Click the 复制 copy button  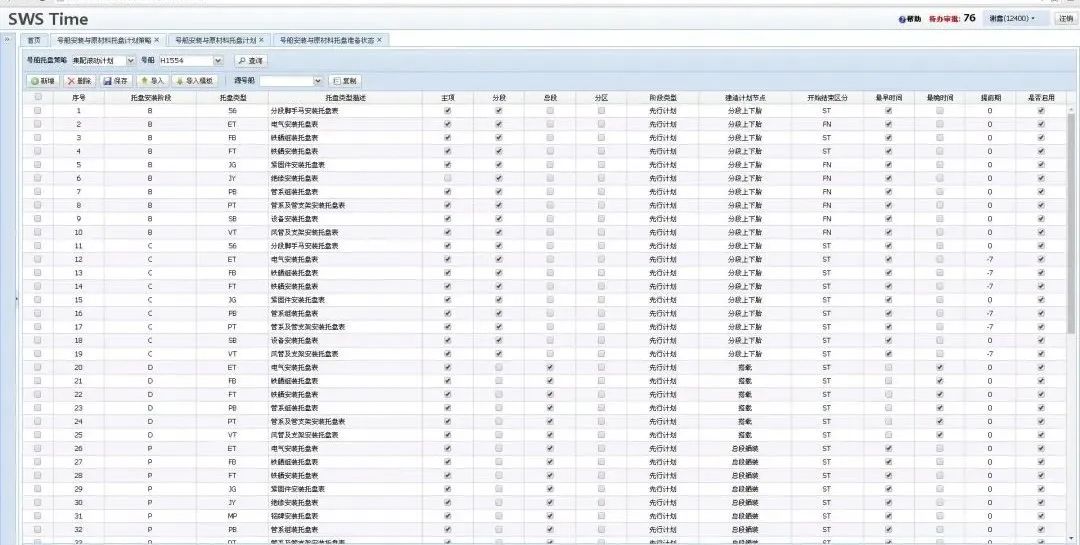(344, 80)
